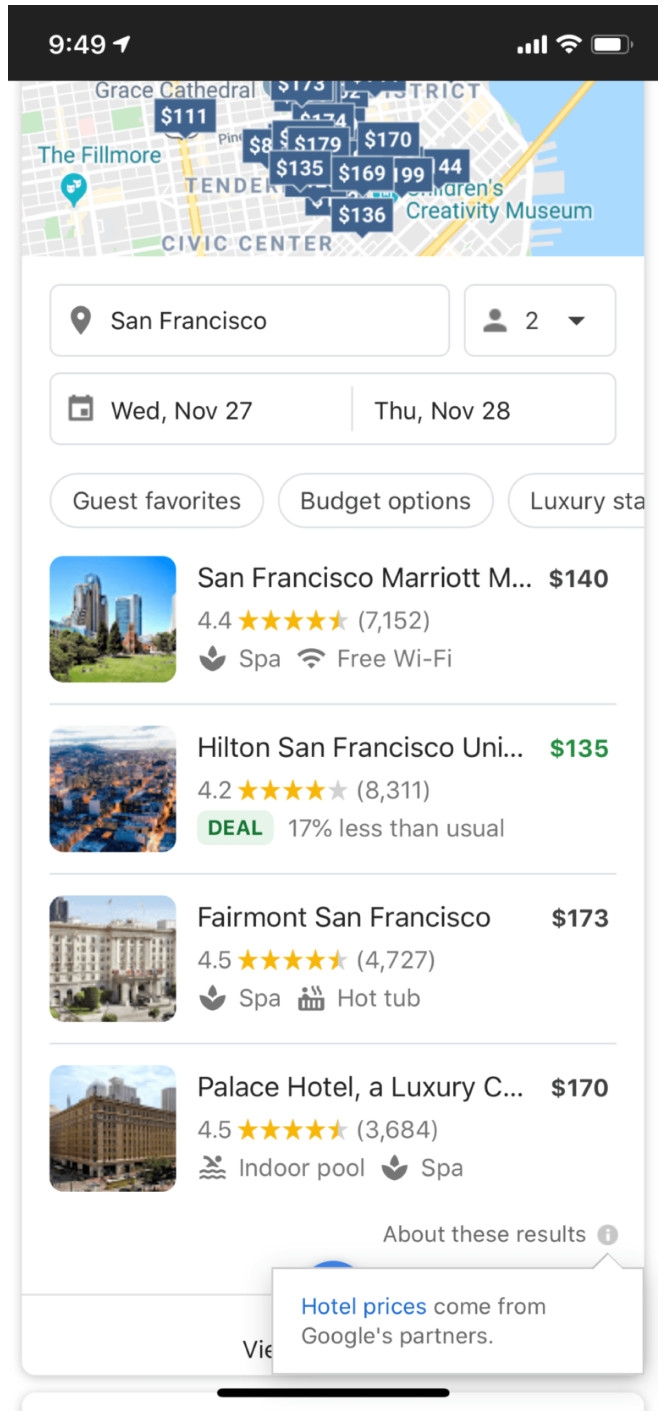
Task: Click the location pin icon in search
Action: click(x=81, y=321)
